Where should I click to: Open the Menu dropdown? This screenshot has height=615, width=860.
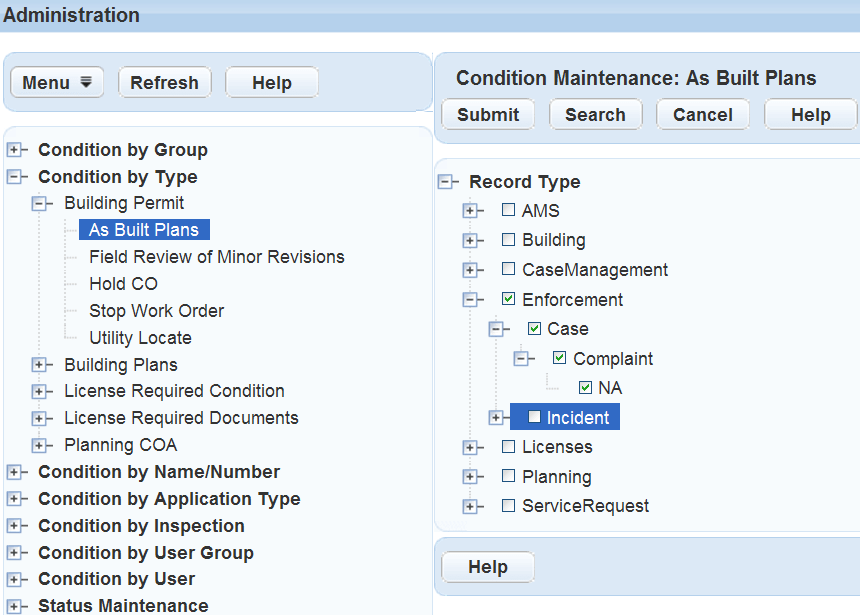pyautogui.click(x=56, y=82)
